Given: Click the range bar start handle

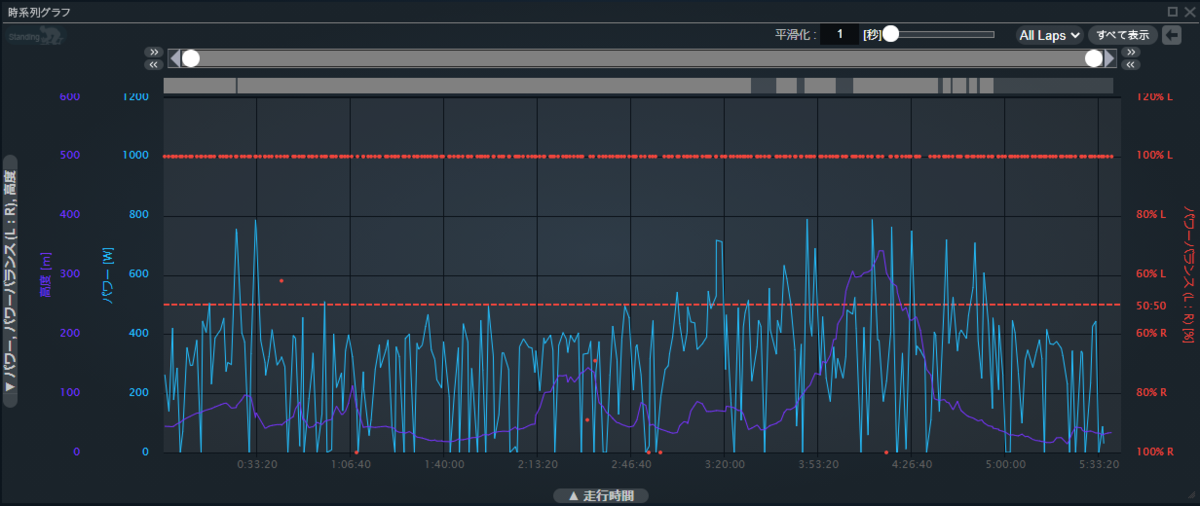Looking at the screenshot, I should point(191,58).
